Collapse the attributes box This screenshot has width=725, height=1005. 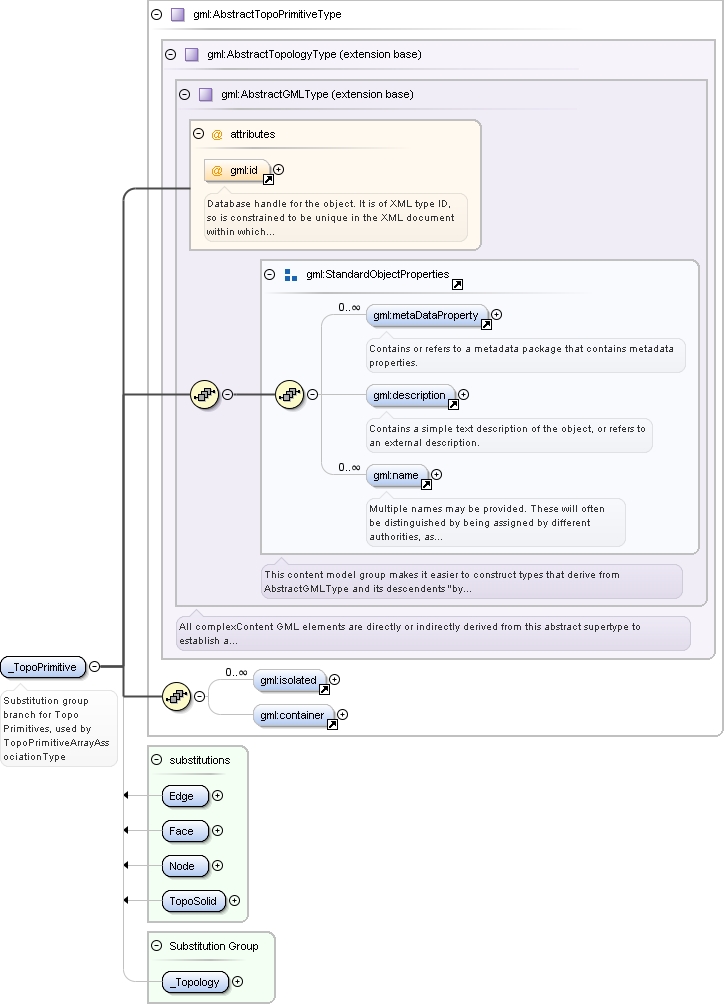click(199, 134)
